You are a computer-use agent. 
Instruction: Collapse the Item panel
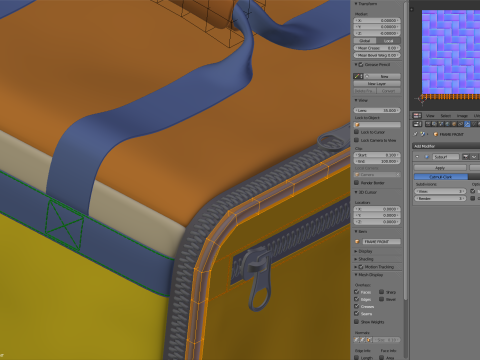coord(356,231)
